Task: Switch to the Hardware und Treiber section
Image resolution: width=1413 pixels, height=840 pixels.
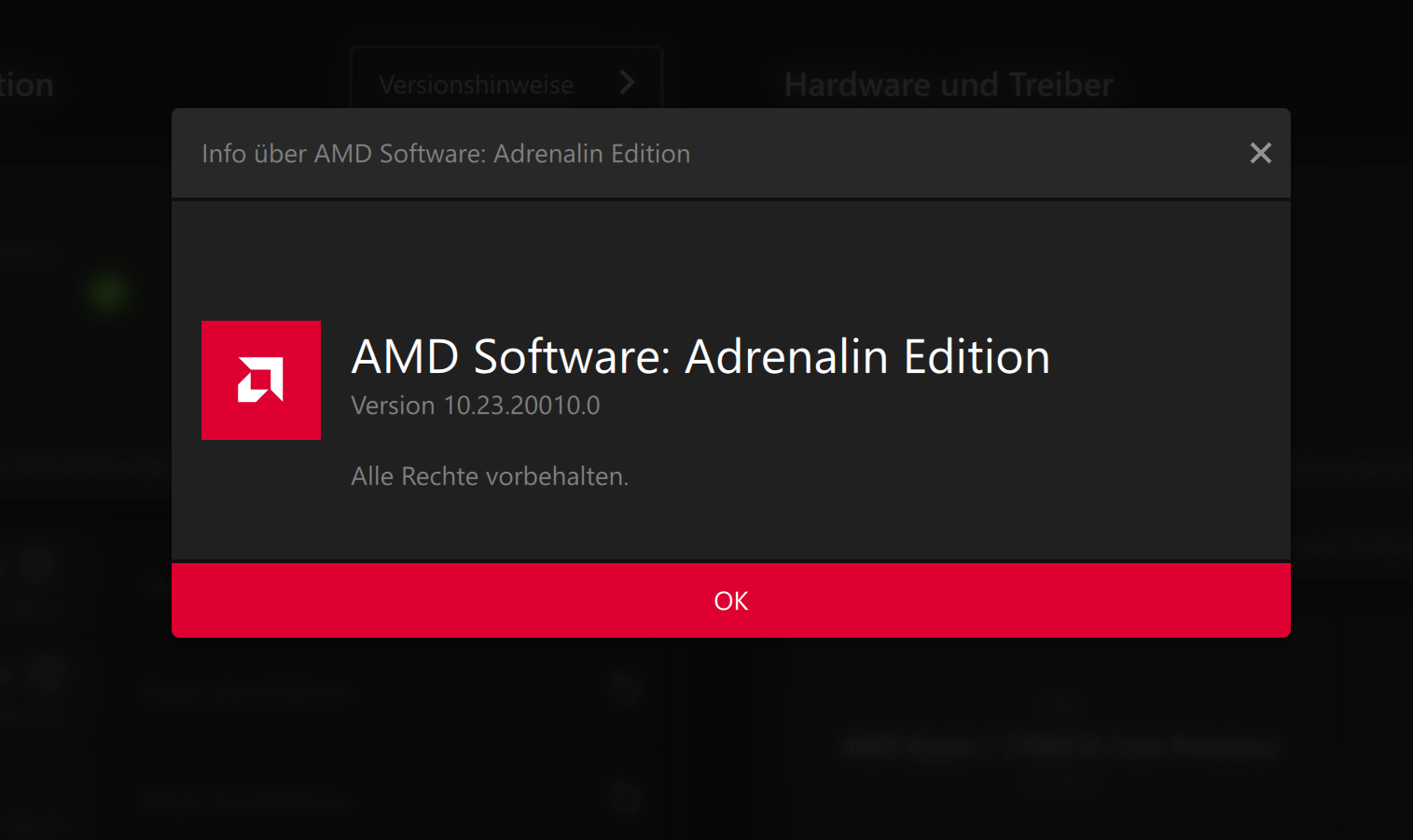Action: coord(948,84)
